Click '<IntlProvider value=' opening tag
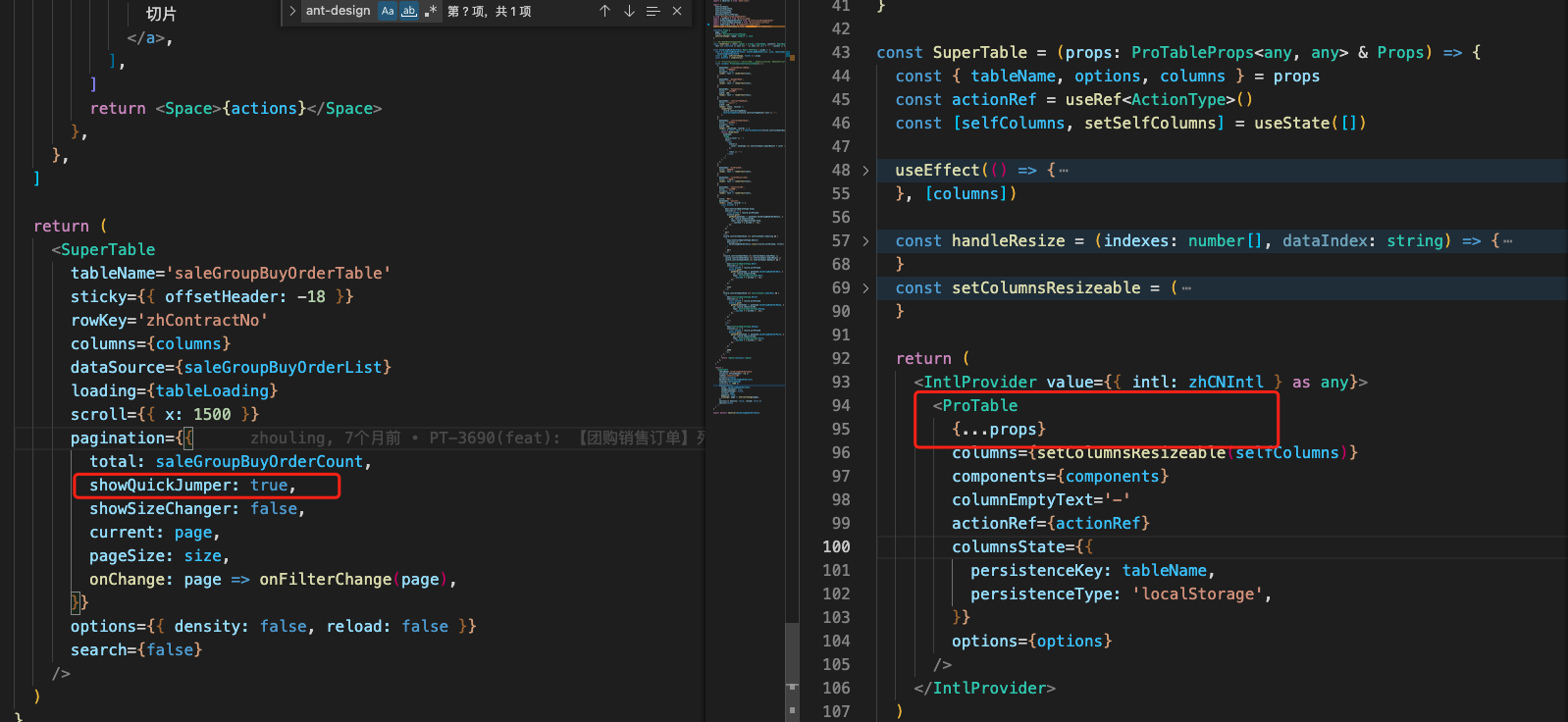Screen dimensions: 1568x722 click(1009, 383)
